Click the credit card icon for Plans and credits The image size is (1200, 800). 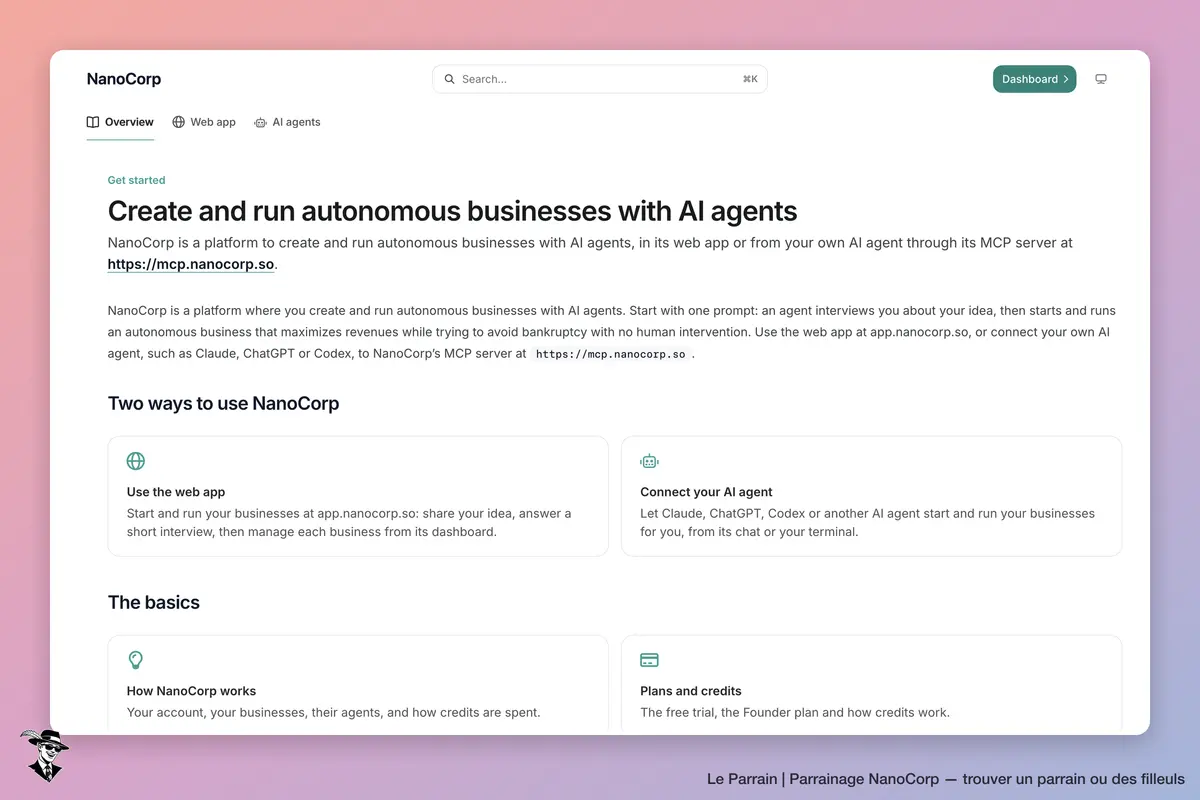point(650,660)
